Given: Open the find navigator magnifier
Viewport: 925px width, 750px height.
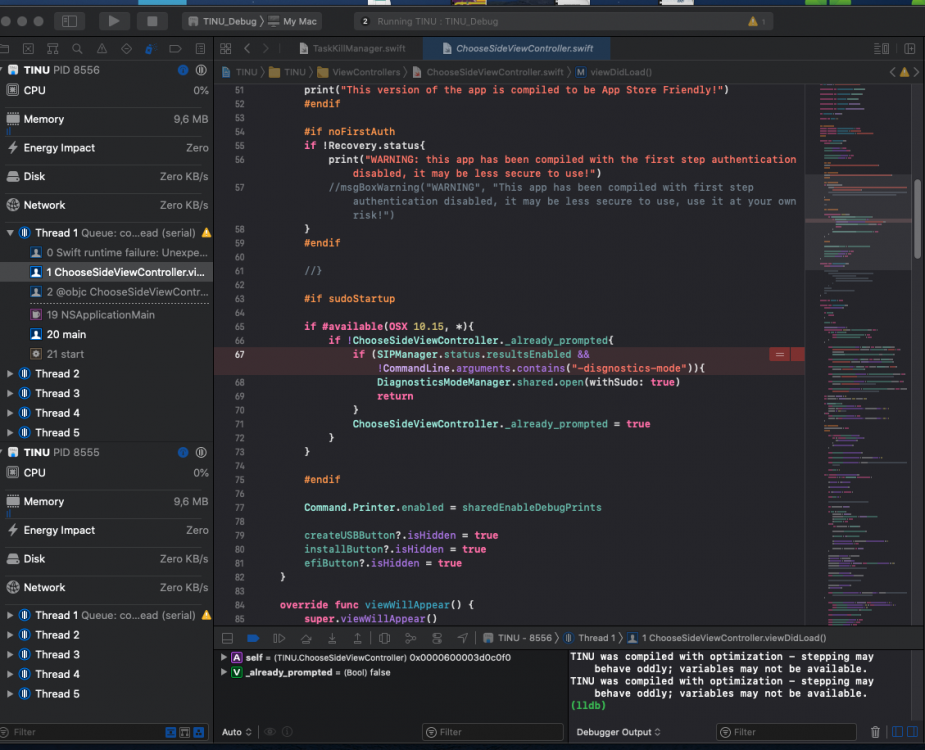Looking at the screenshot, I should 77,49.
